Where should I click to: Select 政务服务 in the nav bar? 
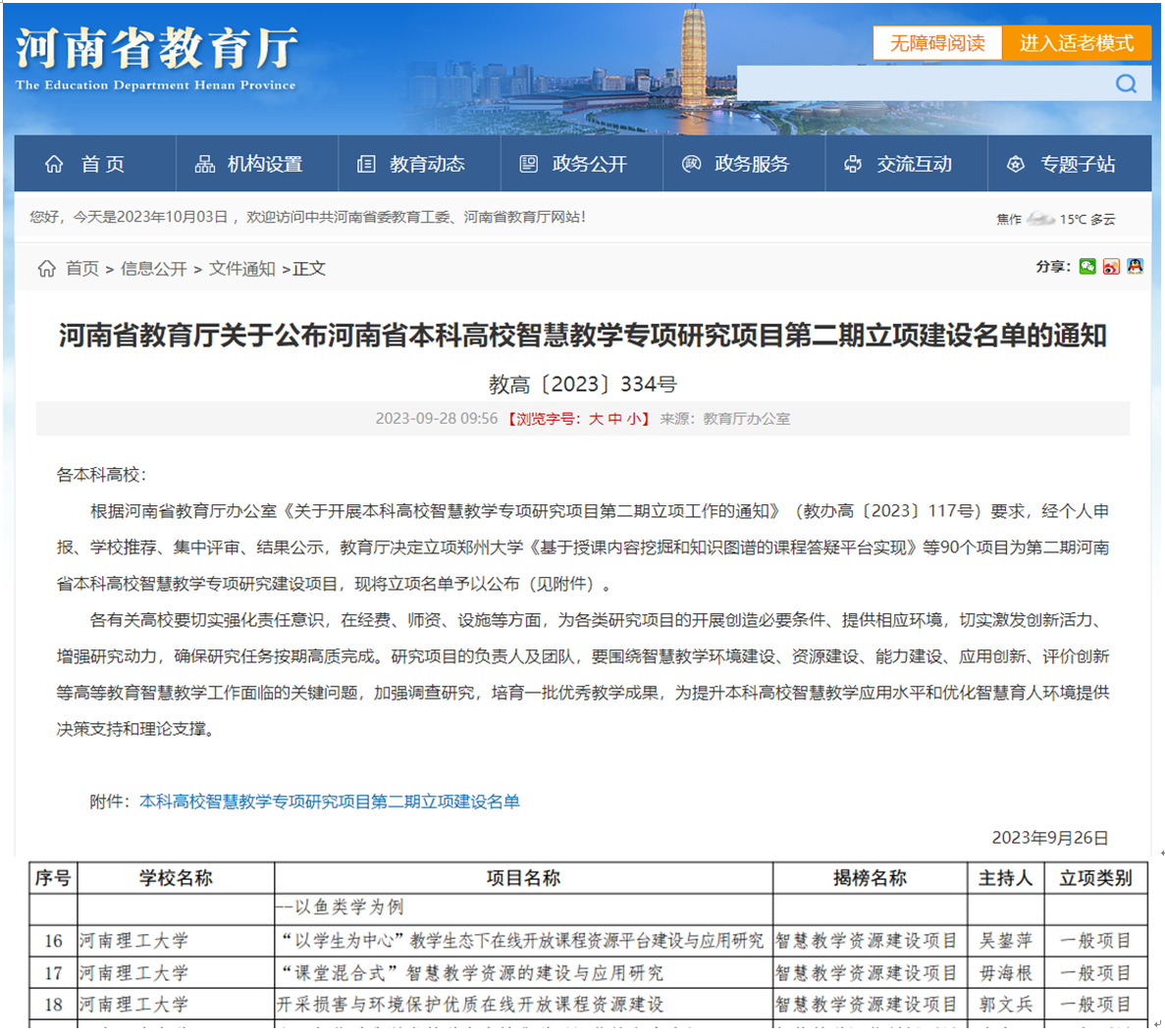pyautogui.click(x=736, y=164)
